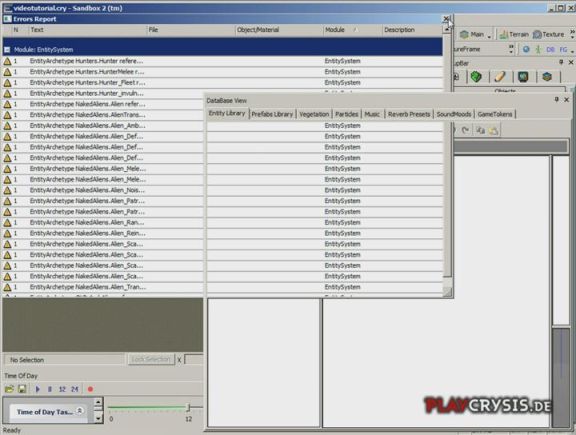
Task: Click the green cube Objects icon
Action: pos(476,77)
